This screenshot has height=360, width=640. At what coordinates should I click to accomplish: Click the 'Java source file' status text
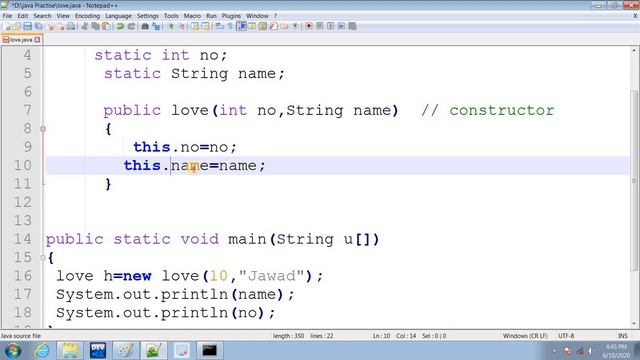(x=21, y=336)
